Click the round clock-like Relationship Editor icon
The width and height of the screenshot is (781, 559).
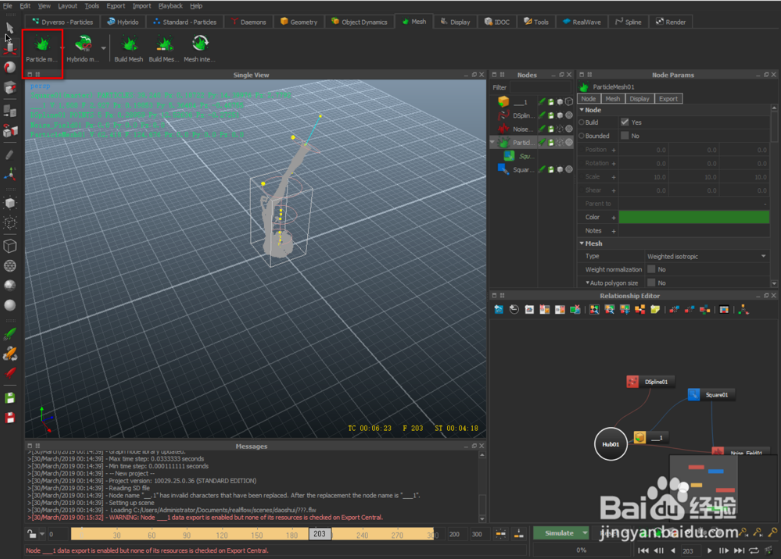514,310
